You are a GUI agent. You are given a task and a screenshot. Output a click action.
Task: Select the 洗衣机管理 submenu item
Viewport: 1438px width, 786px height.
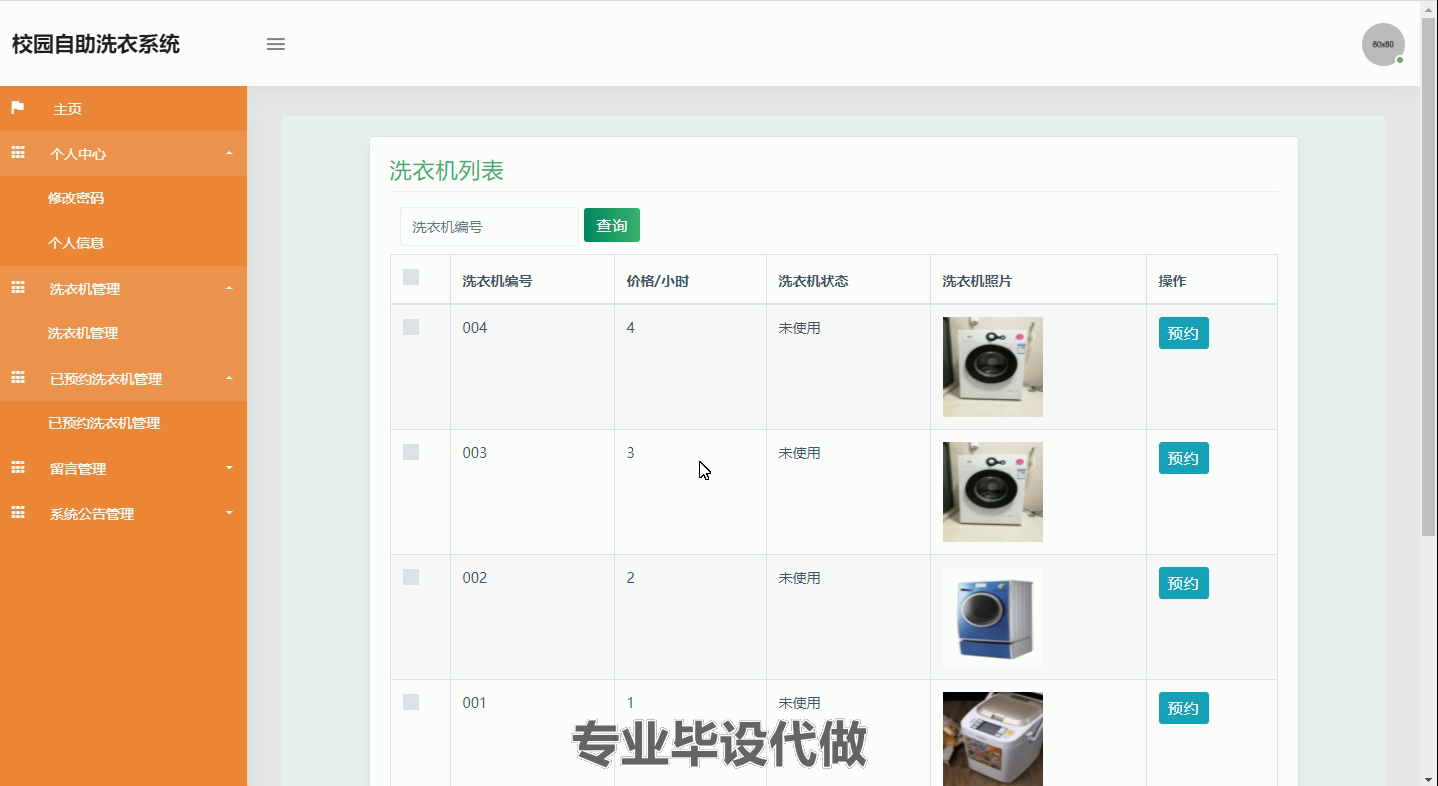point(83,333)
